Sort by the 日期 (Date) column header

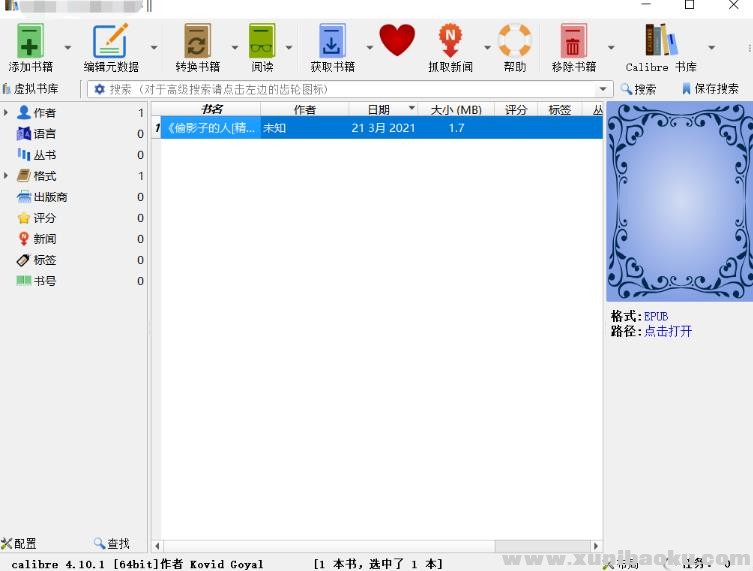click(378, 110)
